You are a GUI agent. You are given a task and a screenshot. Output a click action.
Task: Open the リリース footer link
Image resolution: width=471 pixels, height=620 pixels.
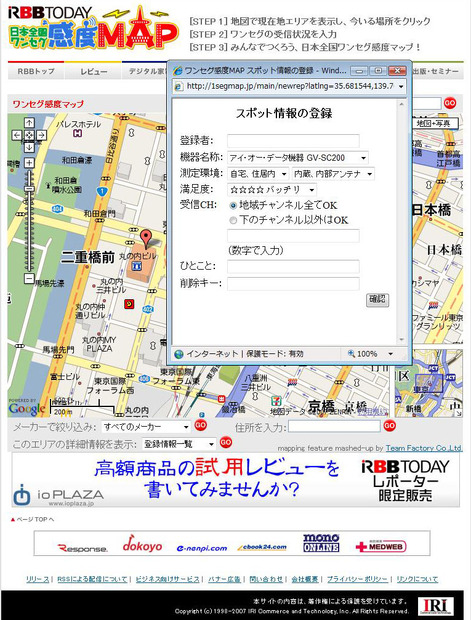pos(38,579)
